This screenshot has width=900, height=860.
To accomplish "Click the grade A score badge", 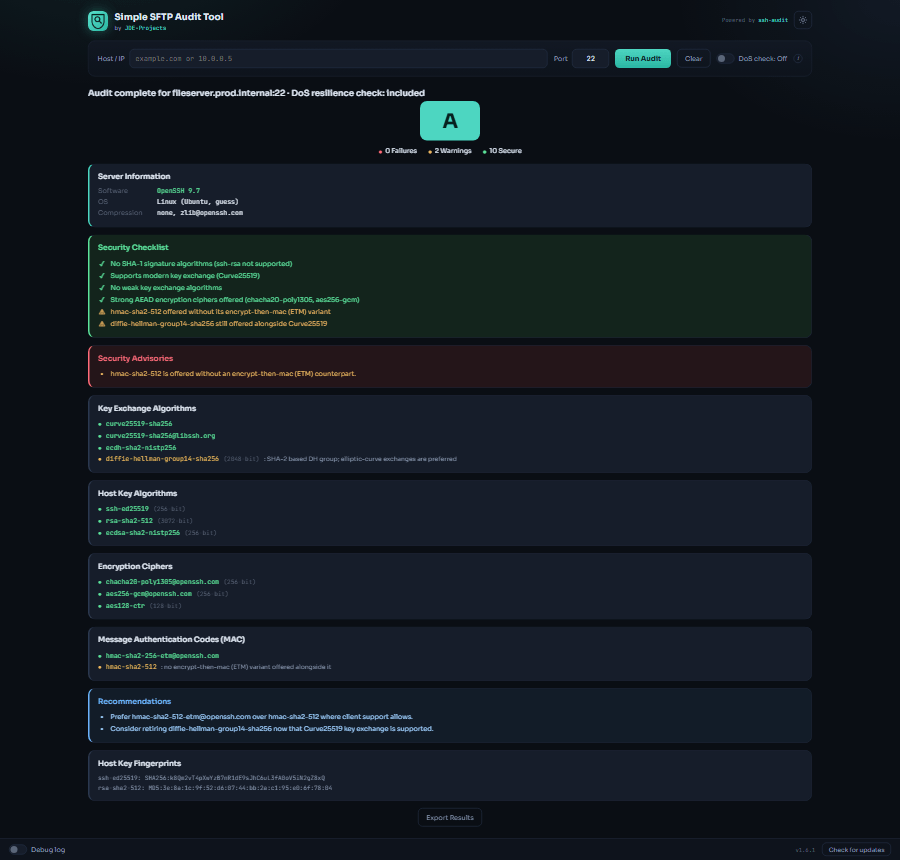I will (x=449, y=121).
